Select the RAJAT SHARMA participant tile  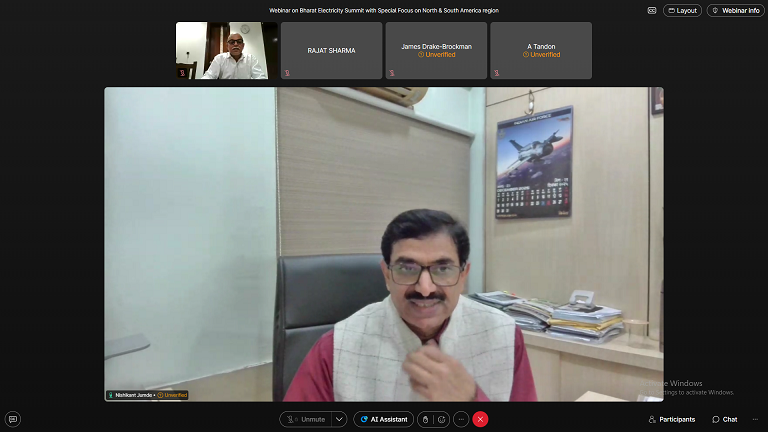[x=331, y=50]
